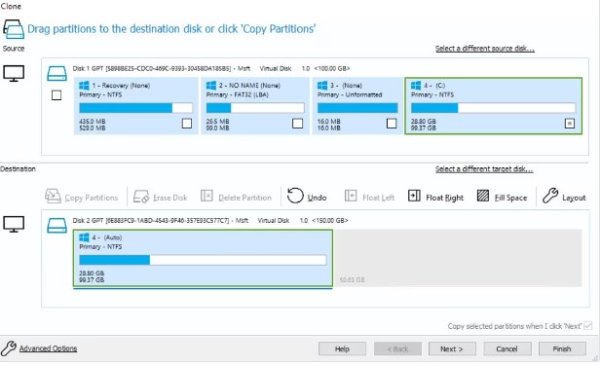This screenshot has height=365, width=600.
Task: Click the Layout label
Action: (574, 198)
